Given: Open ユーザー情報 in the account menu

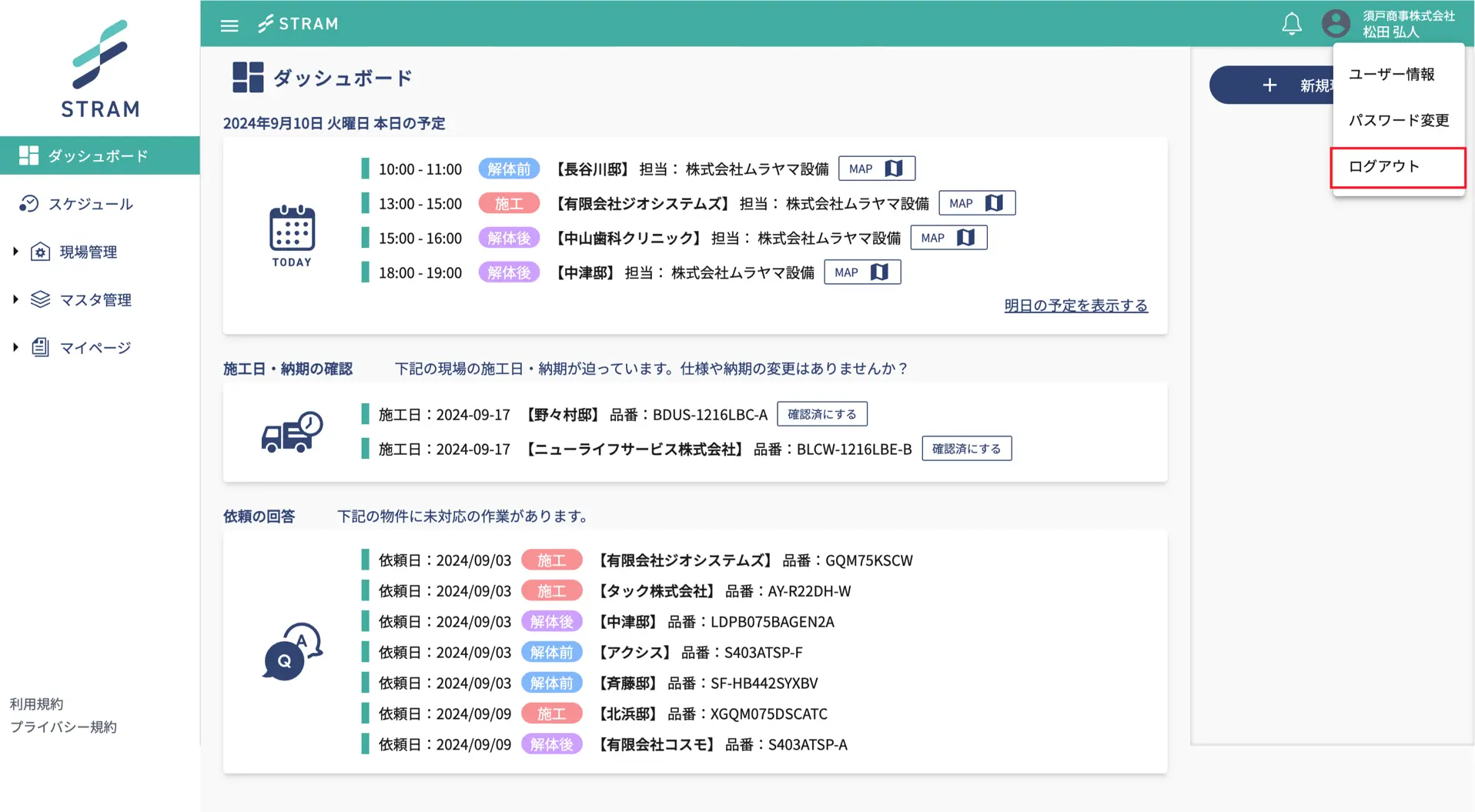Looking at the screenshot, I should 1392,74.
